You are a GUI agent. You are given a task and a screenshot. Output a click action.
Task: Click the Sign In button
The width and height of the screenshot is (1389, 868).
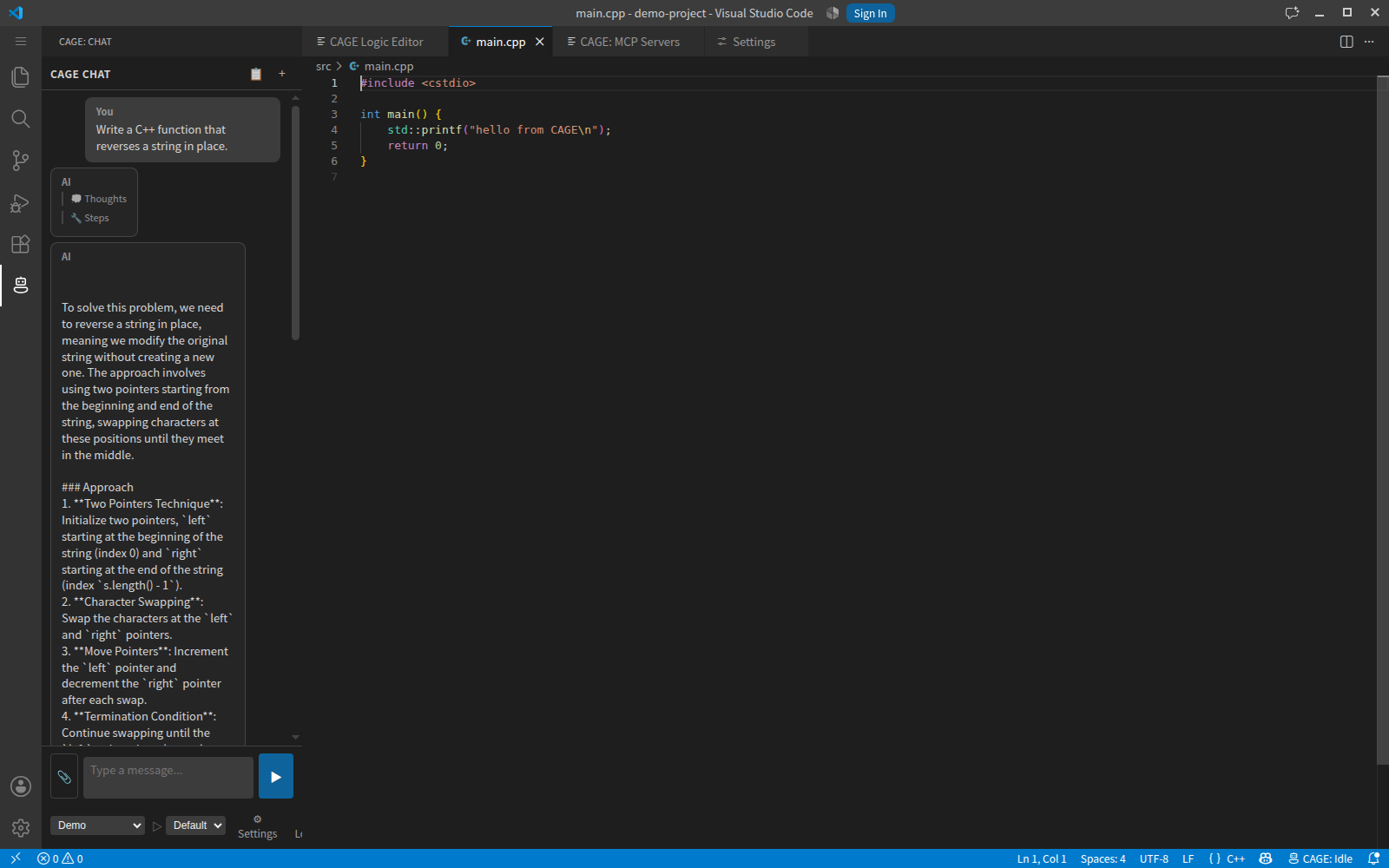(870, 13)
